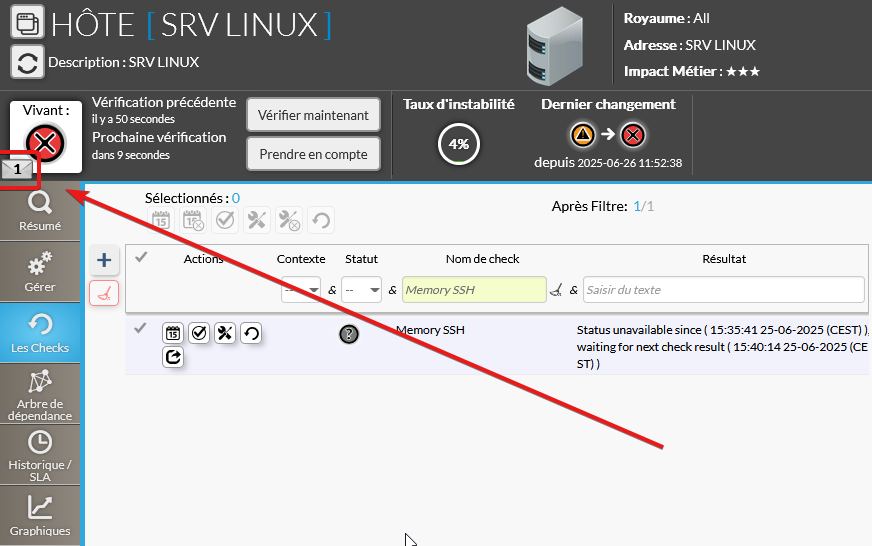
Task: Open the Résumé tab in sidebar
Action: click(x=40, y=212)
